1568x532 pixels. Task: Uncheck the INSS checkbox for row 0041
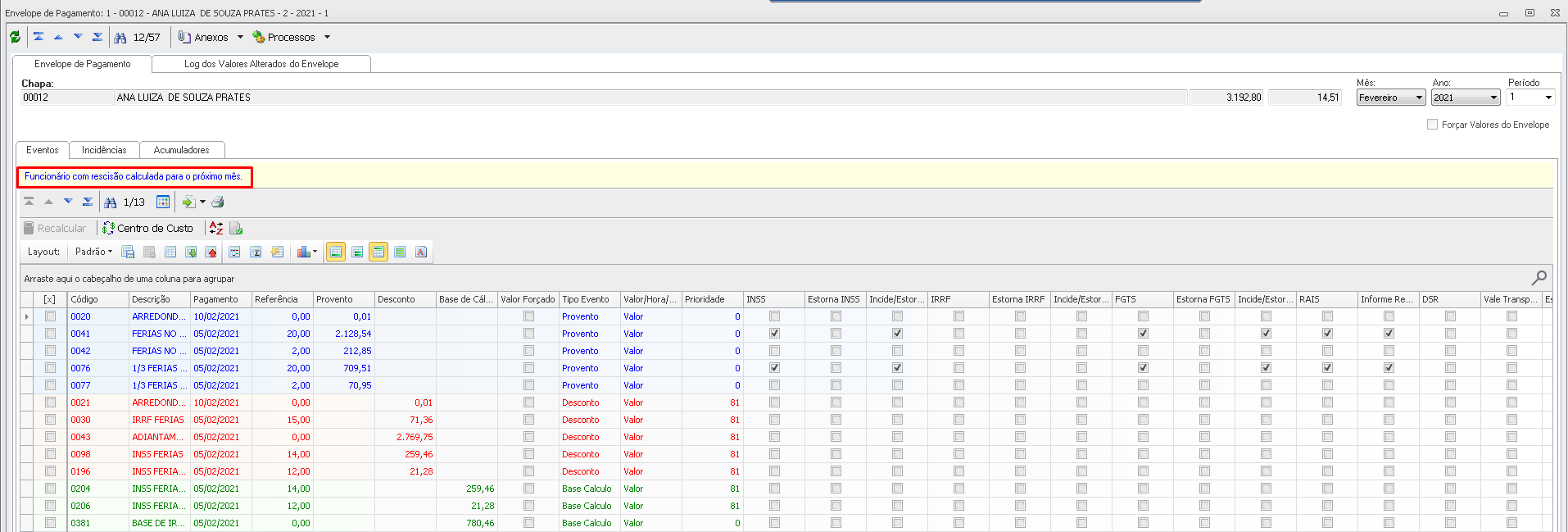(x=774, y=334)
